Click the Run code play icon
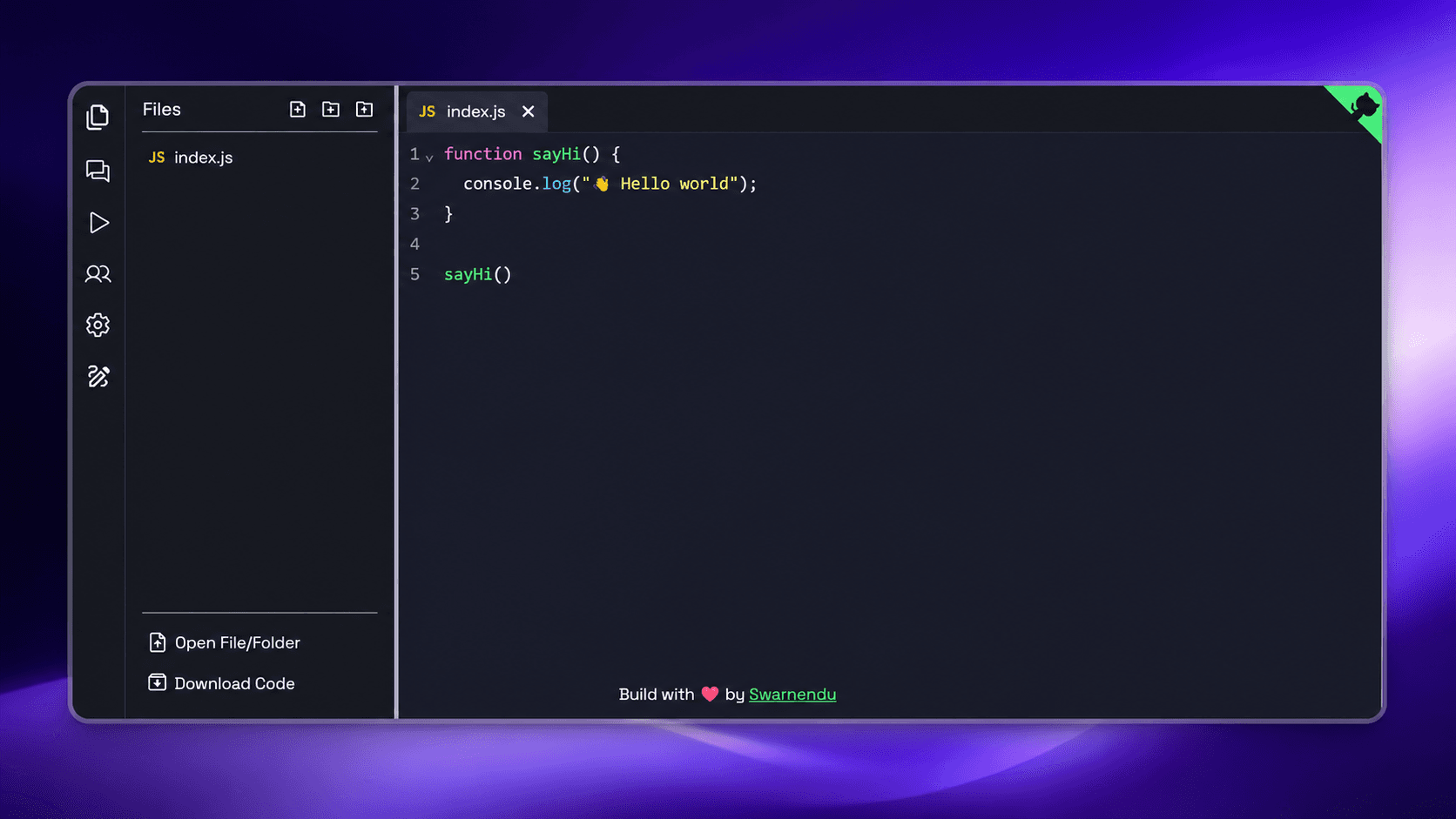This screenshot has height=819, width=1456. click(x=98, y=223)
